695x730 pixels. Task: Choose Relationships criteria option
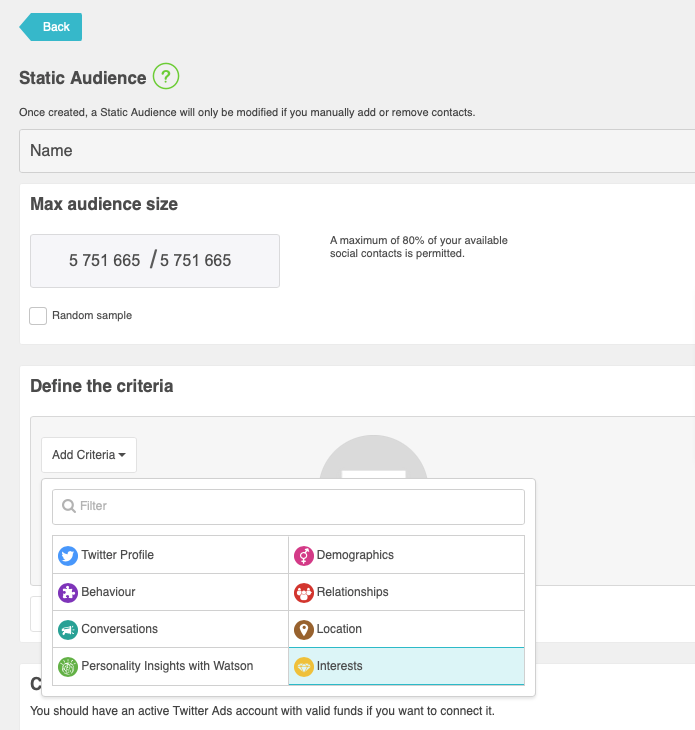(406, 592)
